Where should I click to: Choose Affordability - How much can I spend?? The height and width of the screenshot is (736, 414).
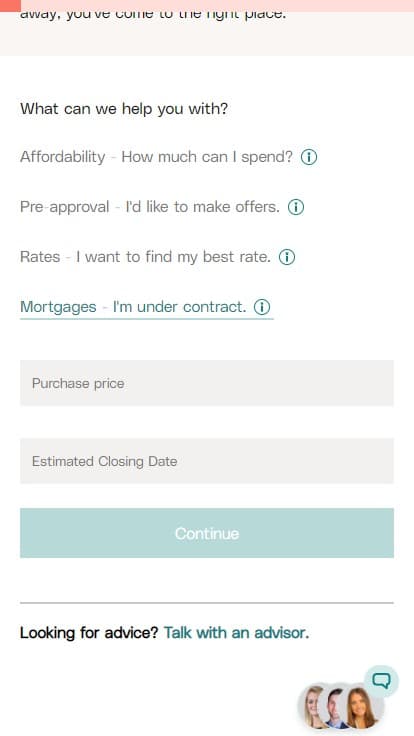tap(156, 157)
